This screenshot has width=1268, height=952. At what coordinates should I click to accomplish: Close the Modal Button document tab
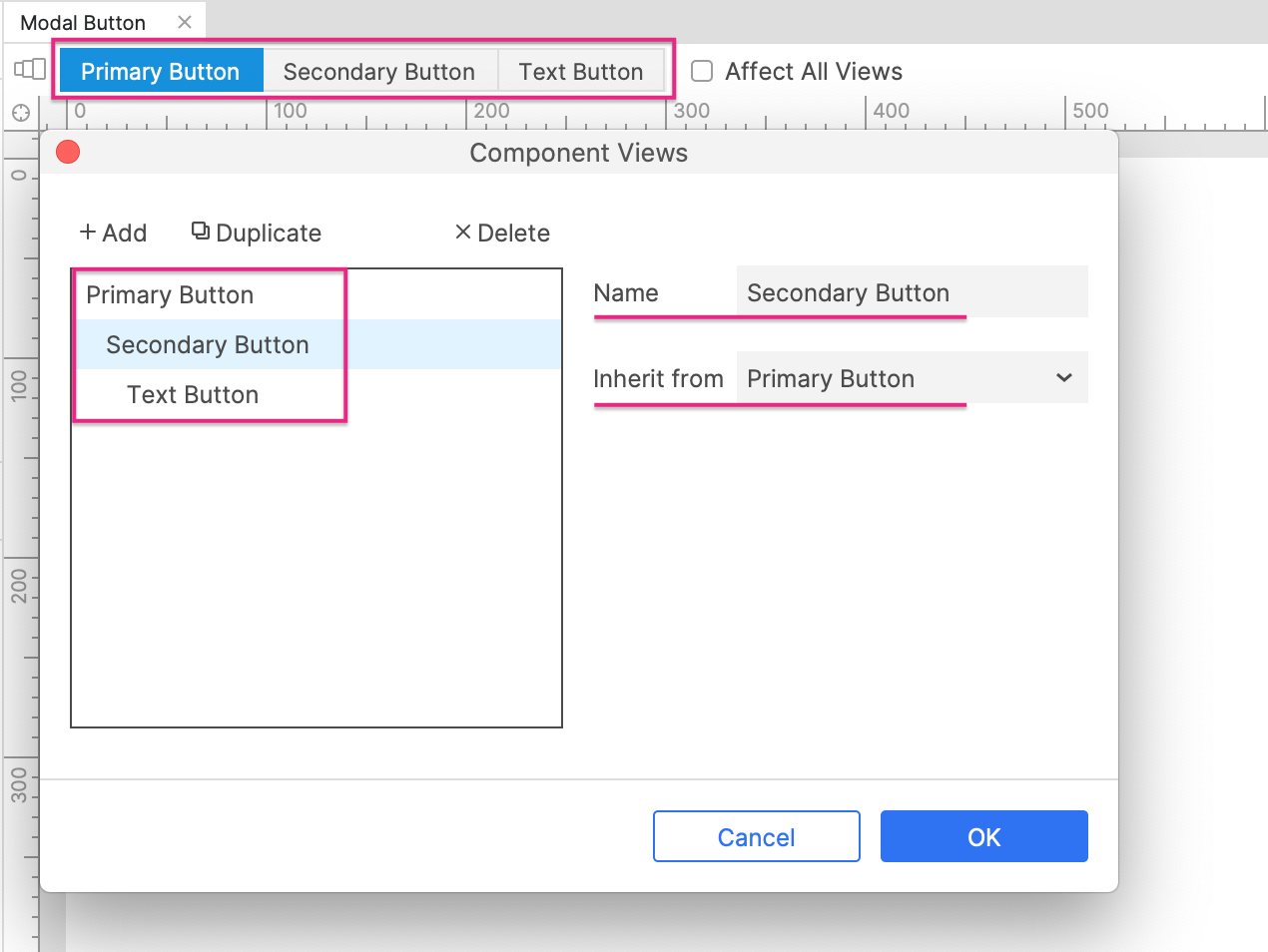[185, 22]
